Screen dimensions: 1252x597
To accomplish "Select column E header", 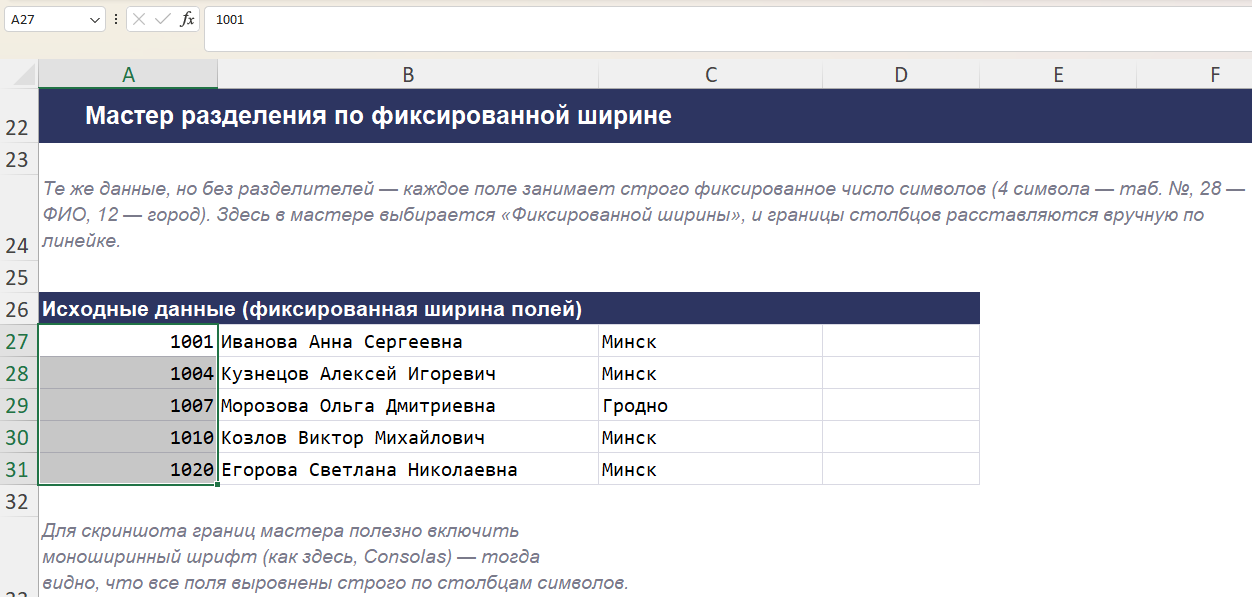I will click(x=1058, y=74).
